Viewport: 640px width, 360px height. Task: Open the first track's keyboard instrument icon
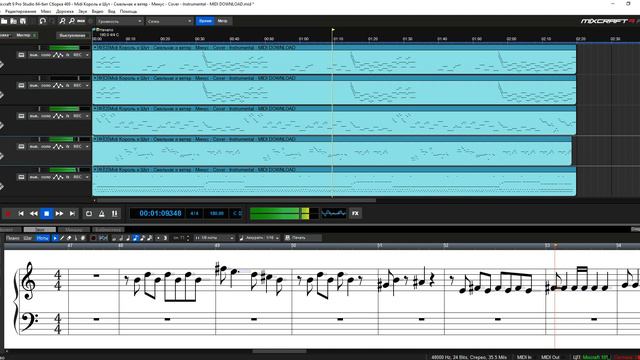point(21,55)
